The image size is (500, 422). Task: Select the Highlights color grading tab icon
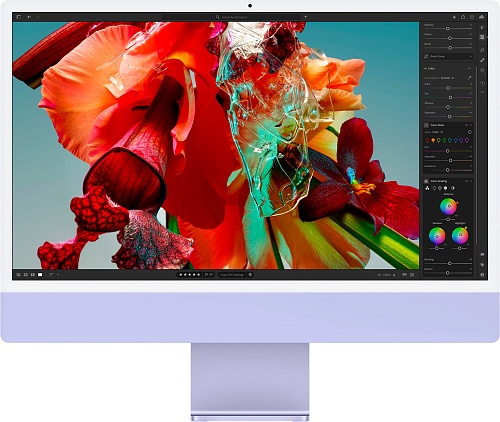click(x=446, y=188)
